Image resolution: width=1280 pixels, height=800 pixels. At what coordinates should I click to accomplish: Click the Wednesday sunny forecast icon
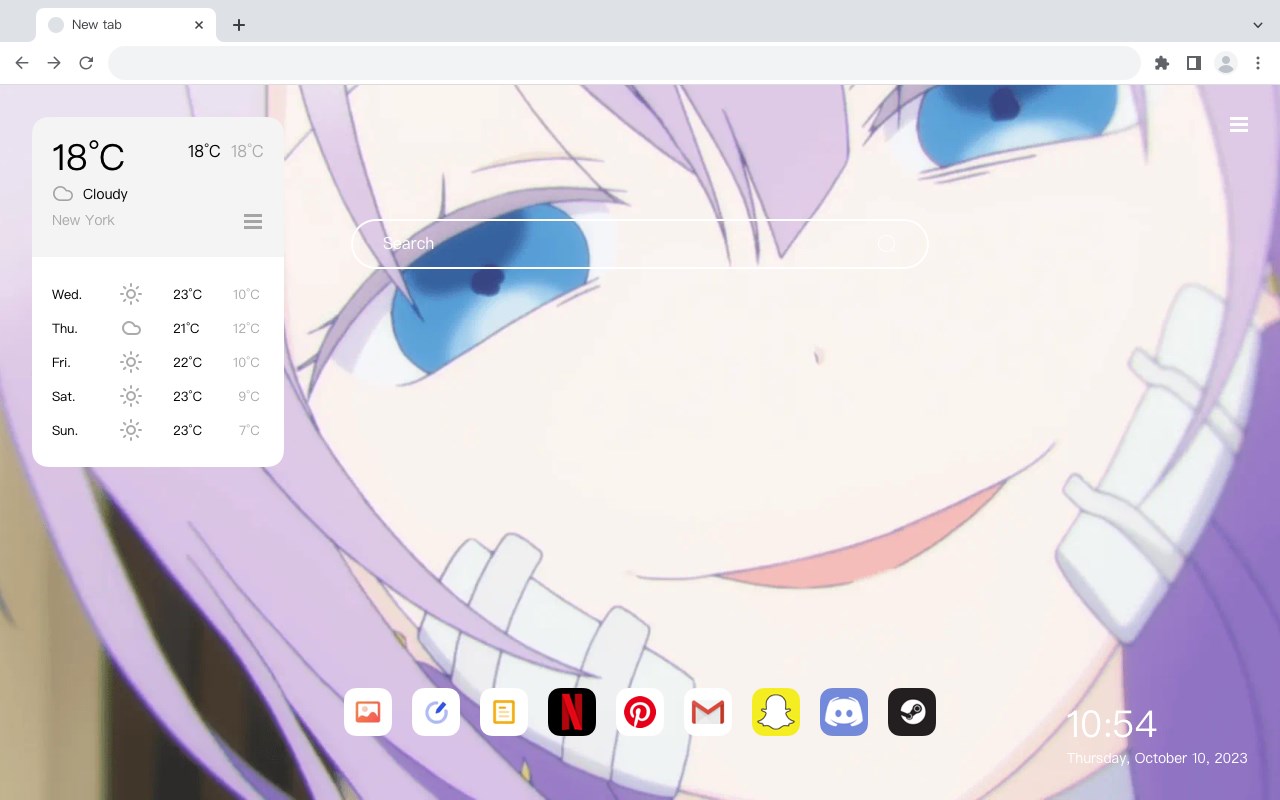click(131, 294)
